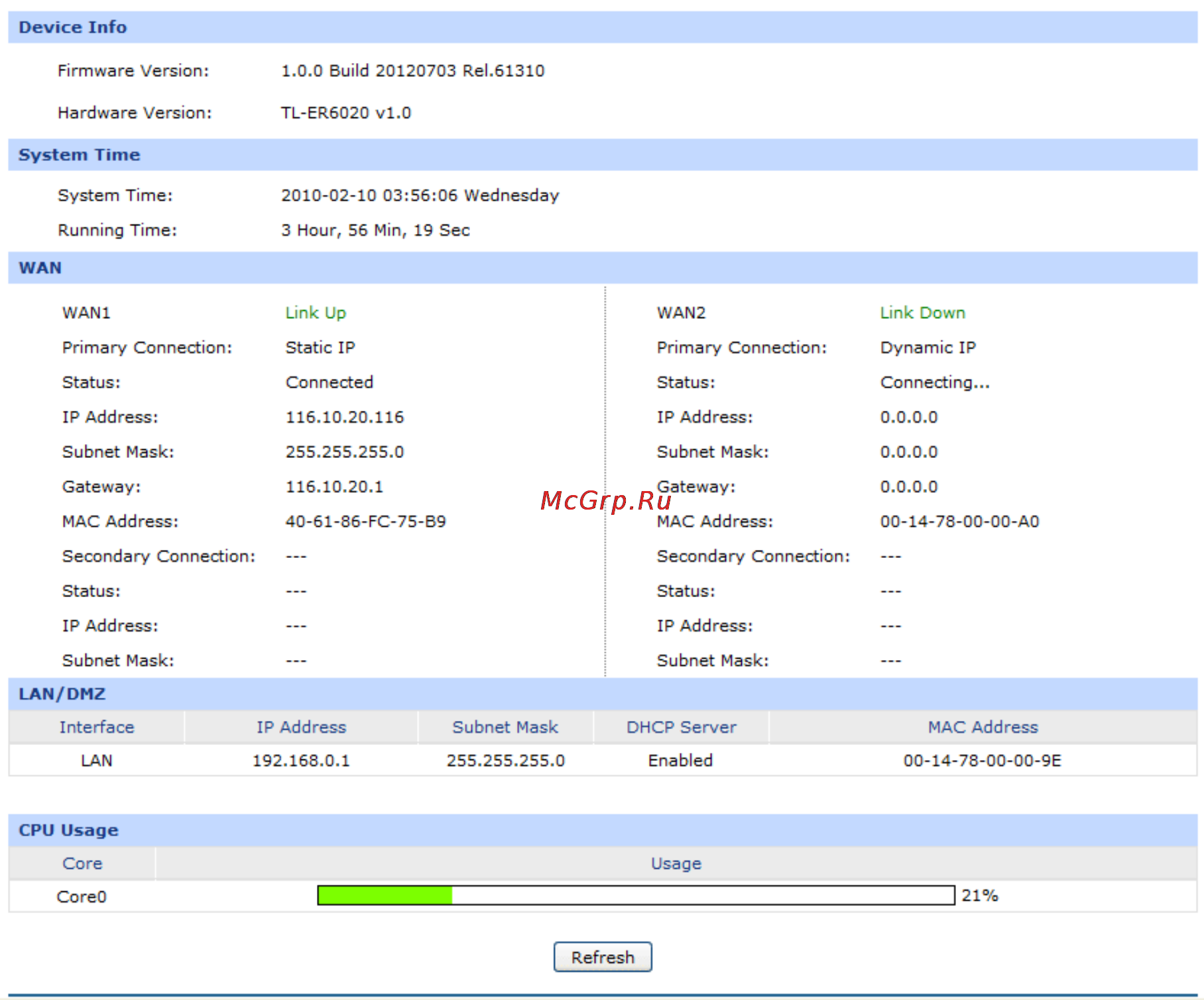The height and width of the screenshot is (1000, 1204).
Task: Select hardware version TL-ER6020 v1.0
Action: click(346, 113)
